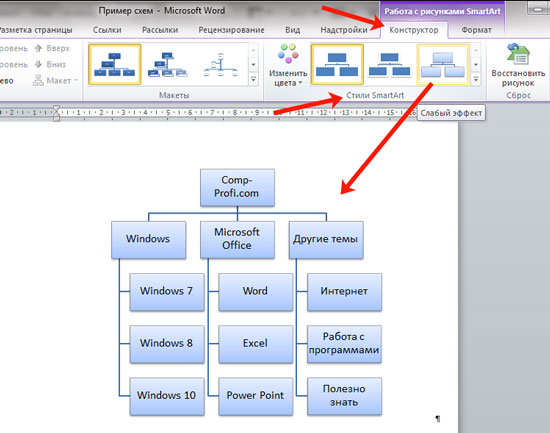
Task: Open the Вид tab
Action: click(x=293, y=30)
